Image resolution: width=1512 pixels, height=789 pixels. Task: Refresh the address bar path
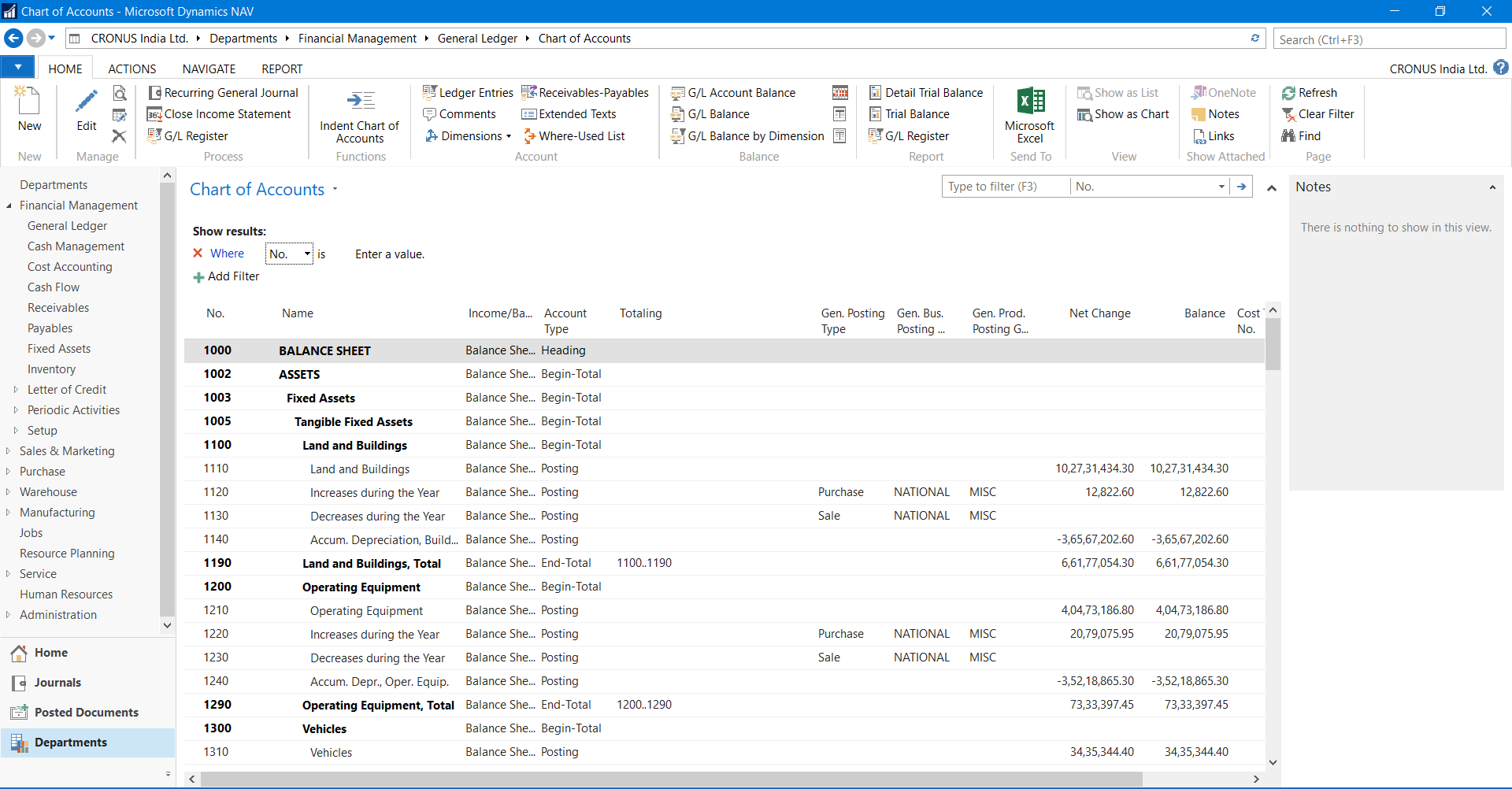click(1255, 38)
